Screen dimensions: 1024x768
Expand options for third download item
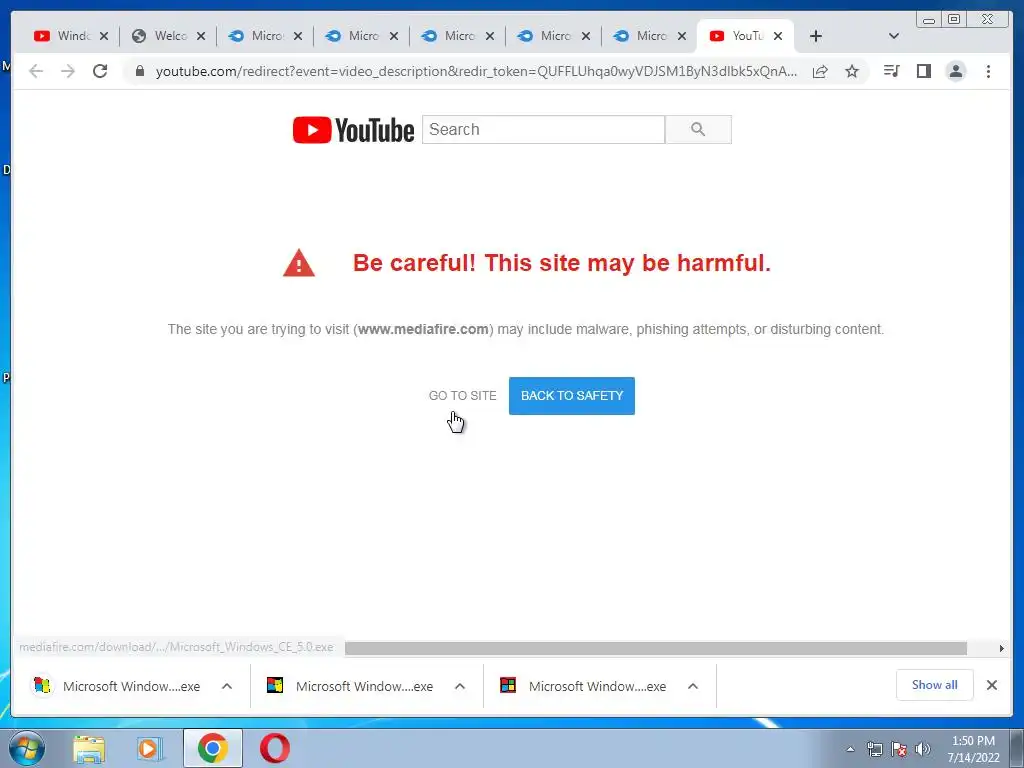693,686
